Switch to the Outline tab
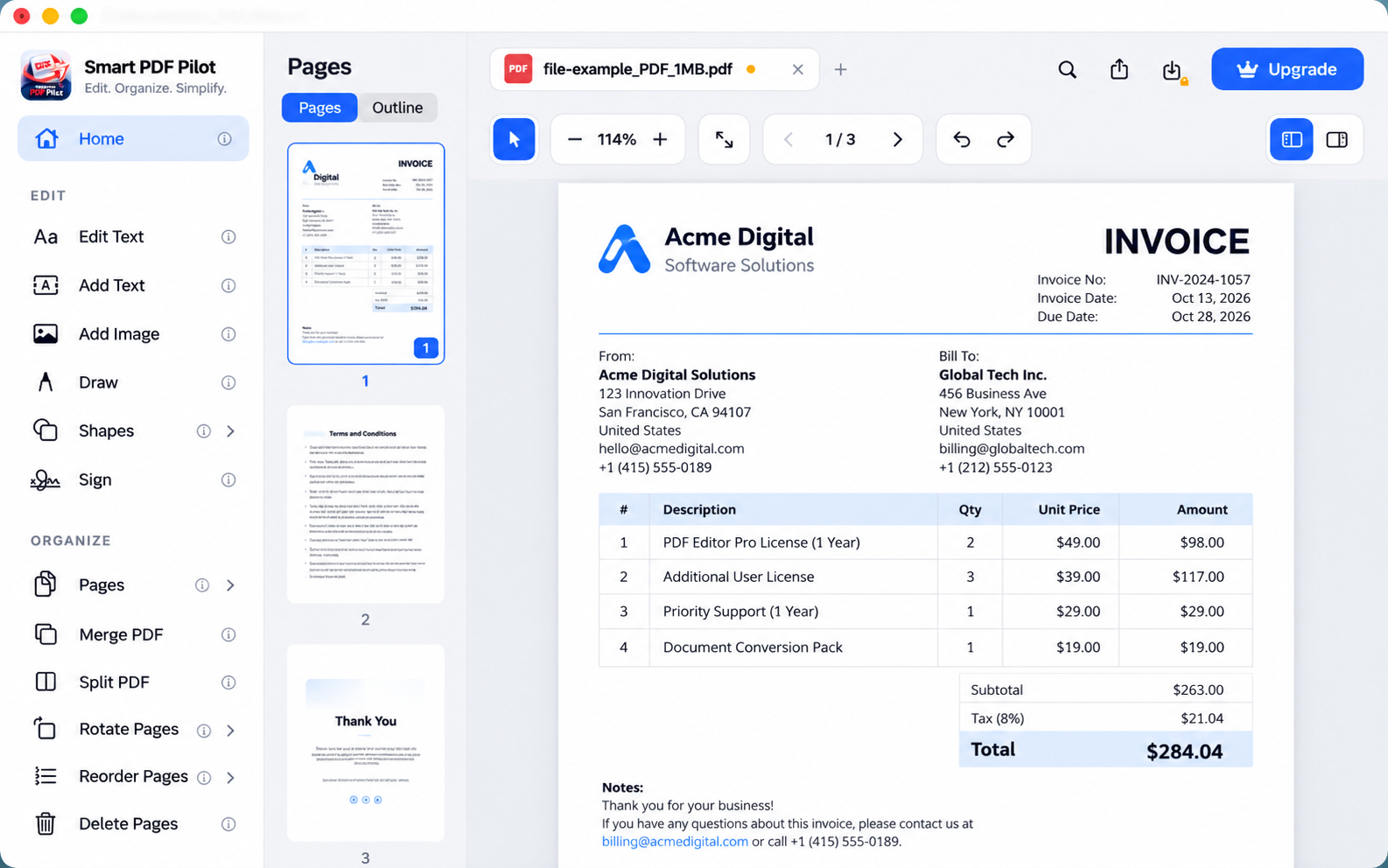The image size is (1388, 868). (397, 108)
